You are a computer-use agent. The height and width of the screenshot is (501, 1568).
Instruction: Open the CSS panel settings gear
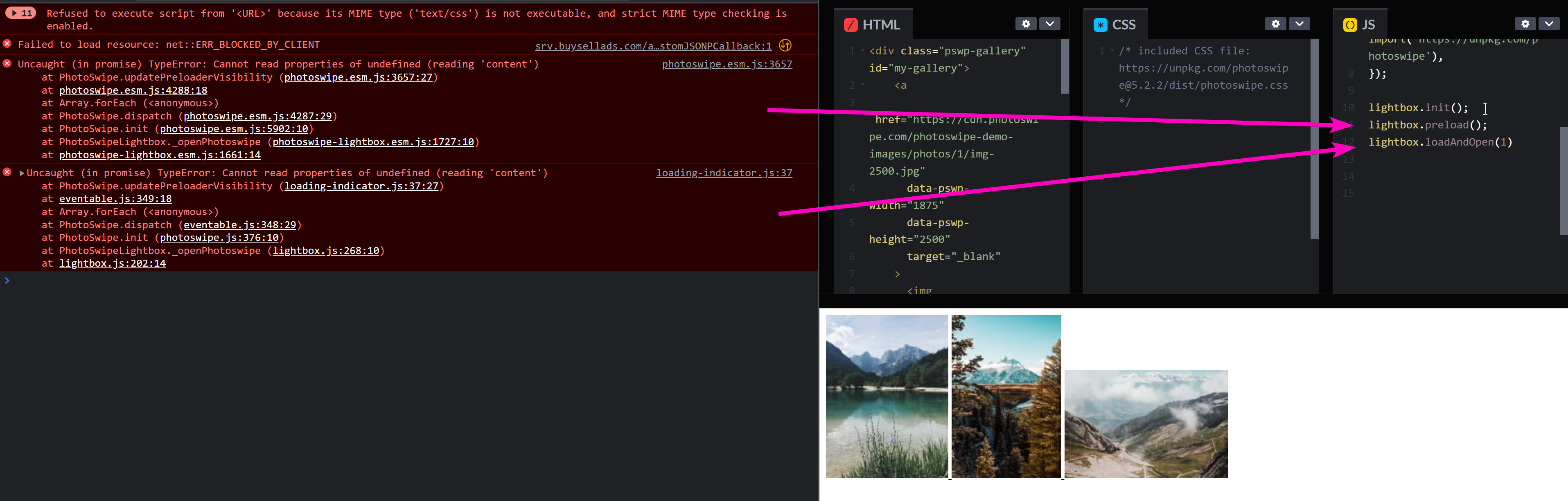tap(1275, 24)
